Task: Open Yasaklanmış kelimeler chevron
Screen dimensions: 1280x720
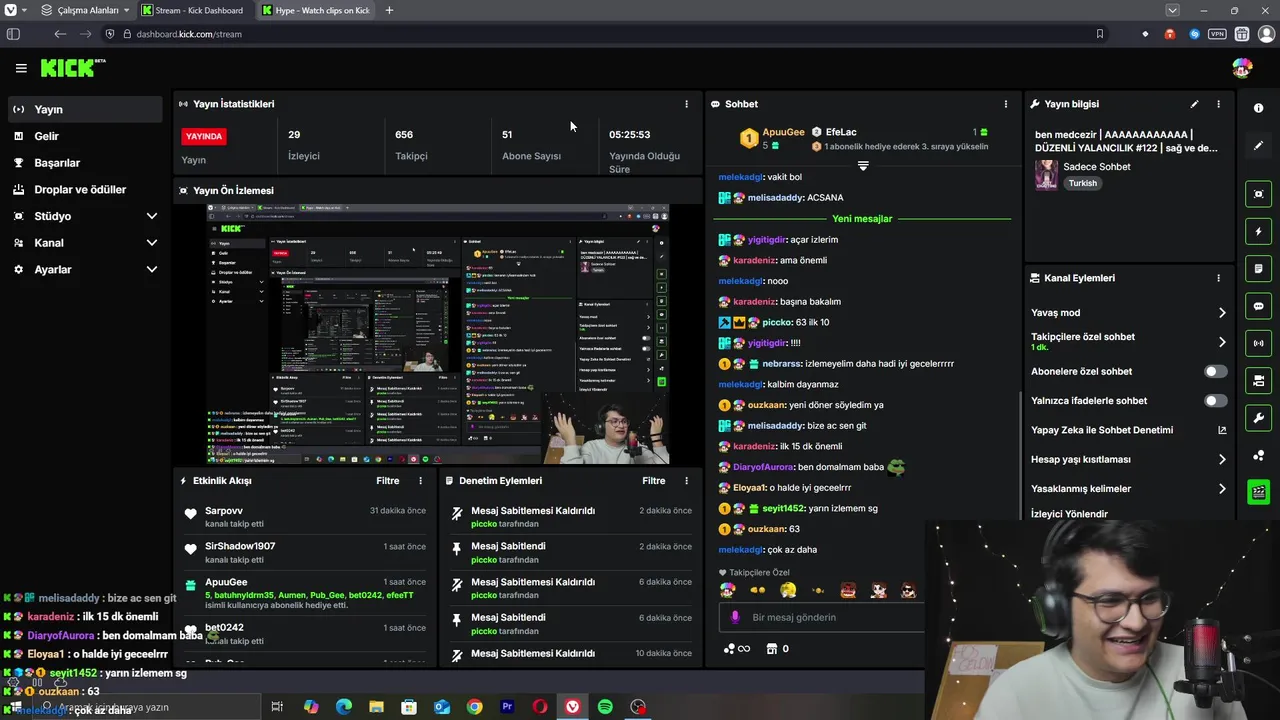Action: tap(1222, 489)
